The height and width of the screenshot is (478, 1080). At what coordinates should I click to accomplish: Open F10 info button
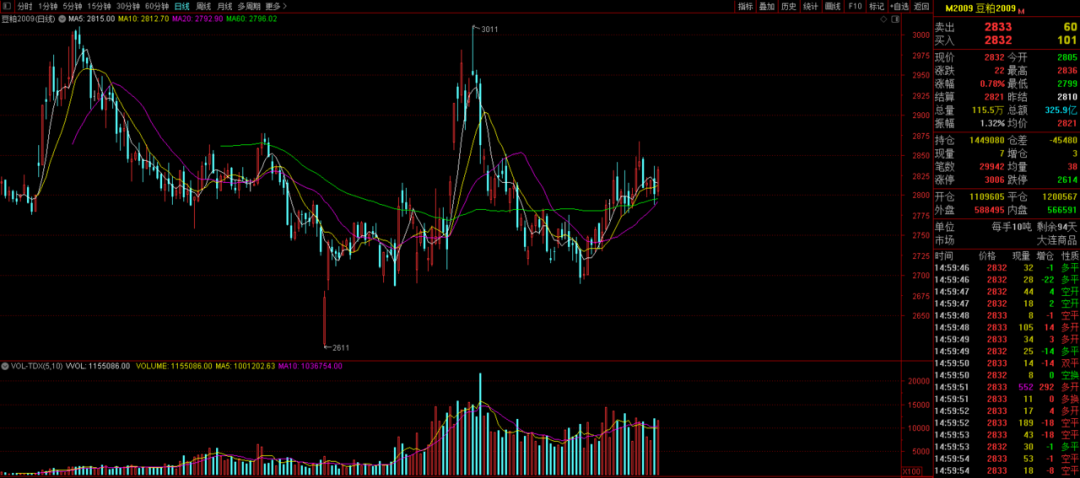coord(855,6)
